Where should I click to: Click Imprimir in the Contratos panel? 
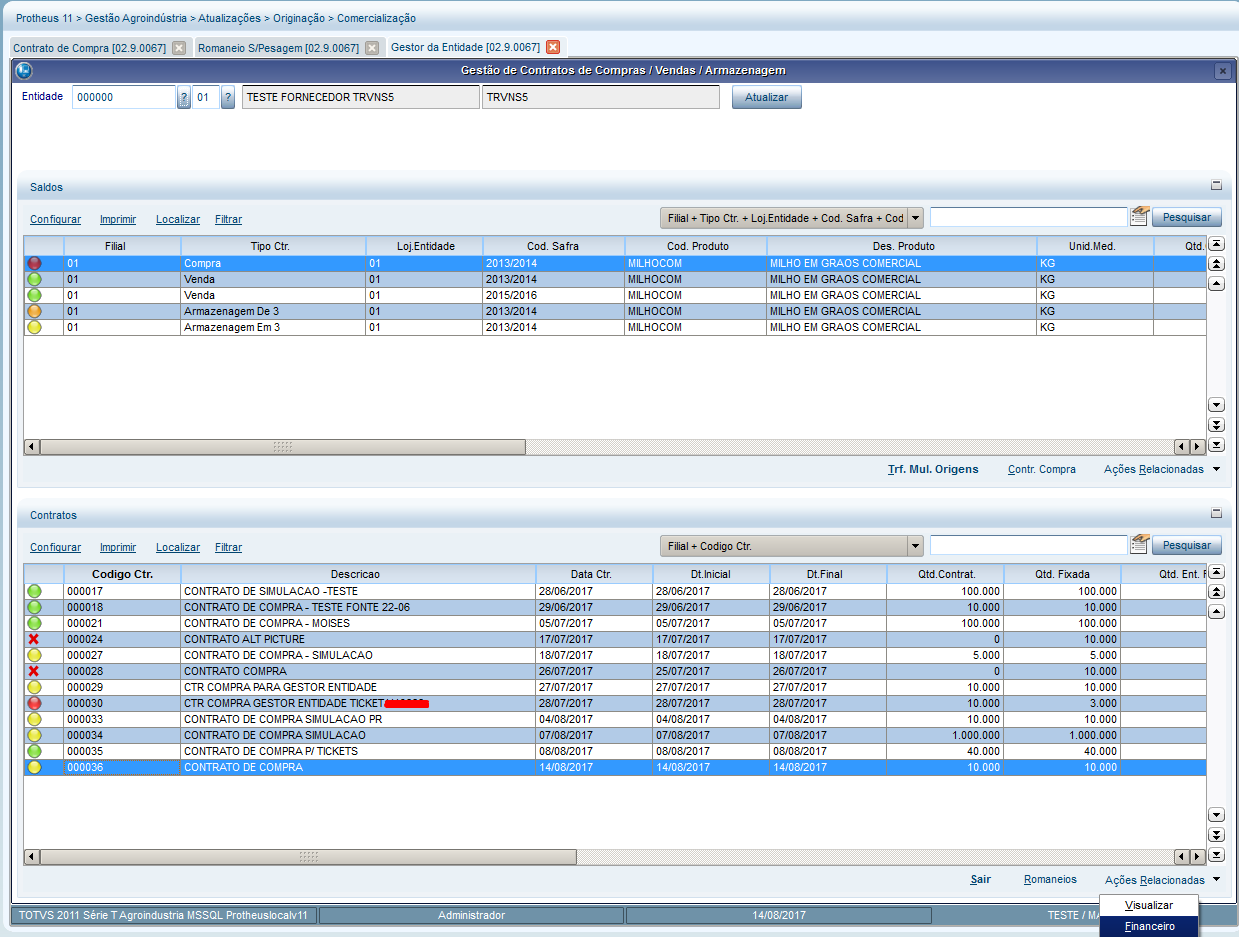118,547
